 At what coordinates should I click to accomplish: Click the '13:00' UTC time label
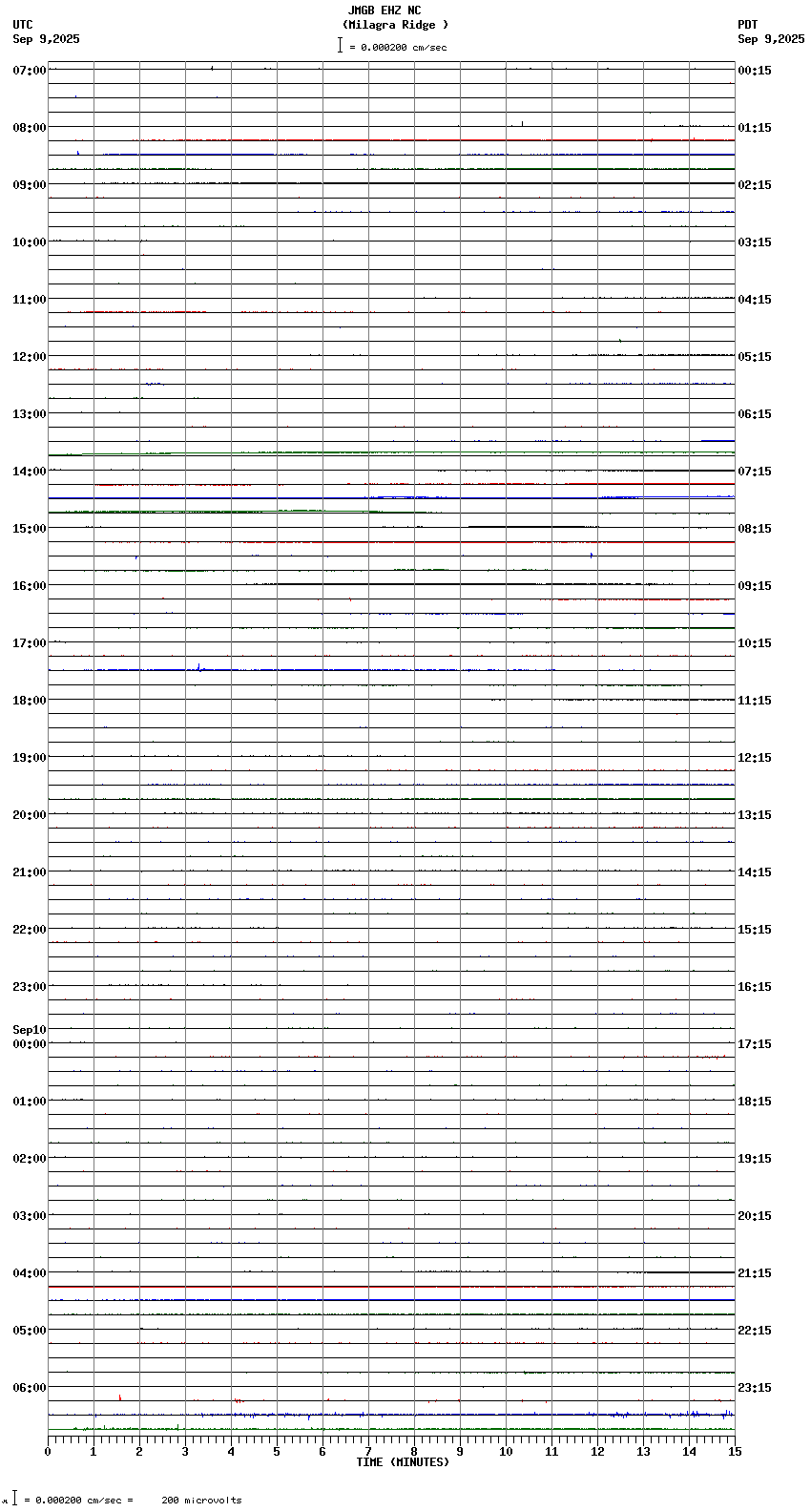pos(30,414)
